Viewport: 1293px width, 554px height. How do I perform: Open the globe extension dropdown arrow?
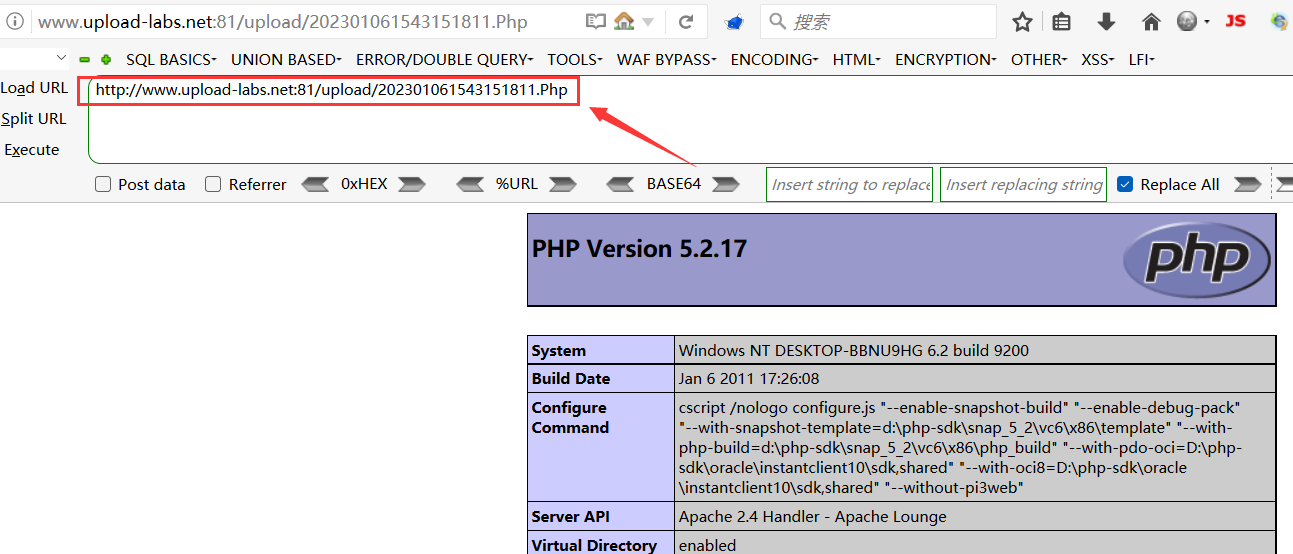(x=1207, y=22)
